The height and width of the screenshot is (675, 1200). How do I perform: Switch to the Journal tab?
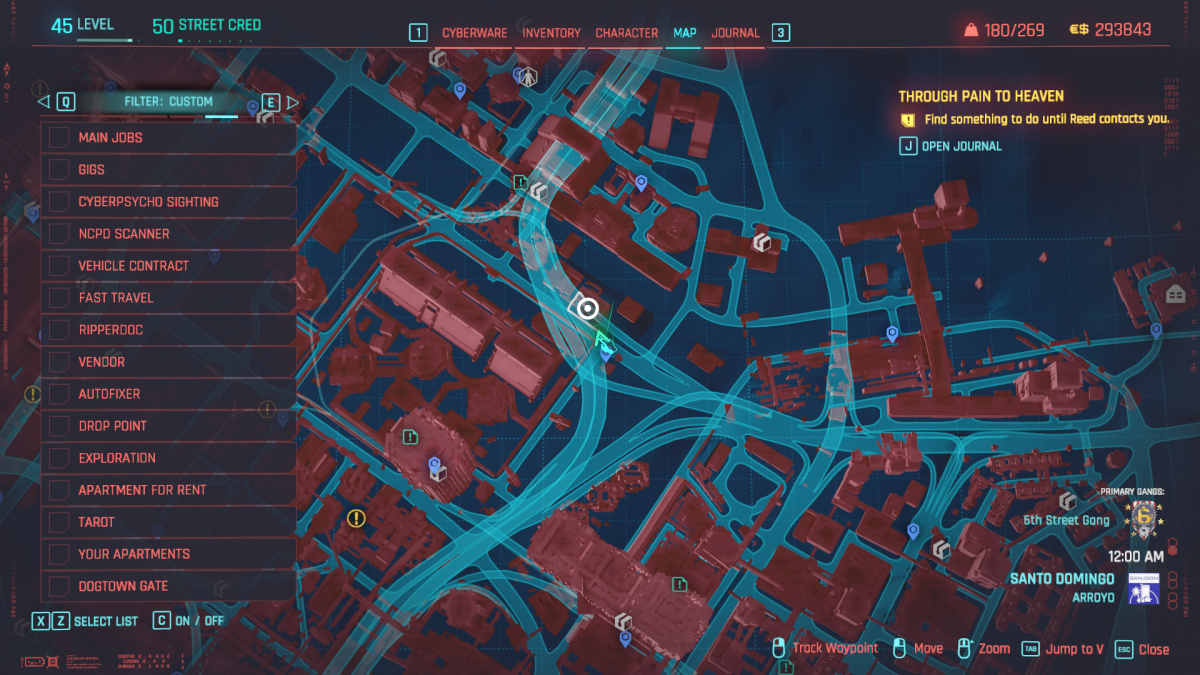735,33
